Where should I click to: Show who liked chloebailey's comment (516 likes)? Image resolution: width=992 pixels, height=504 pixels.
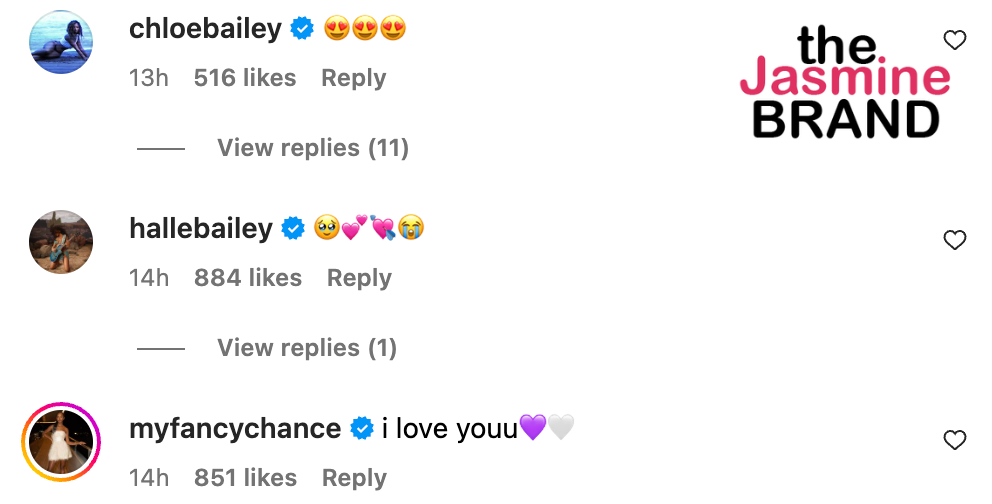click(245, 78)
